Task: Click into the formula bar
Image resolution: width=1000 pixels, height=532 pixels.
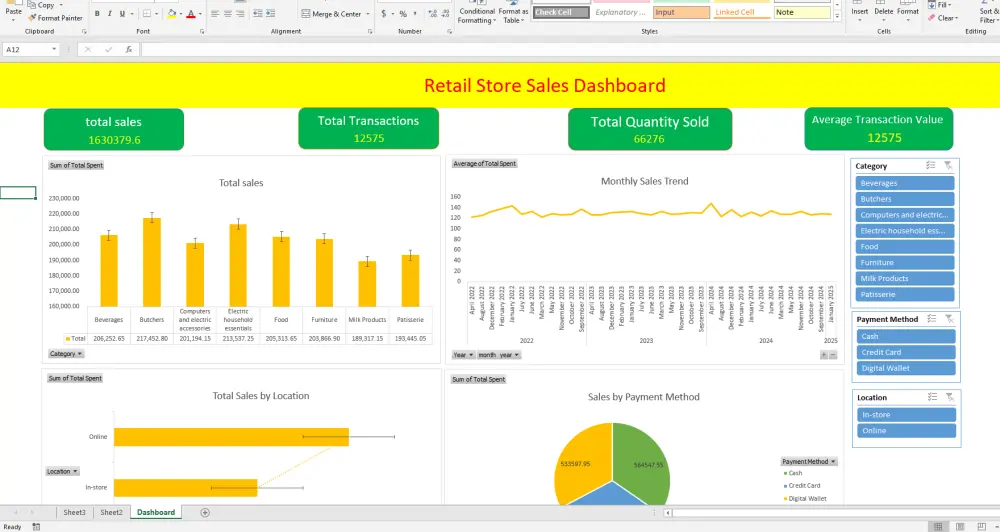Action: coord(568,49)
